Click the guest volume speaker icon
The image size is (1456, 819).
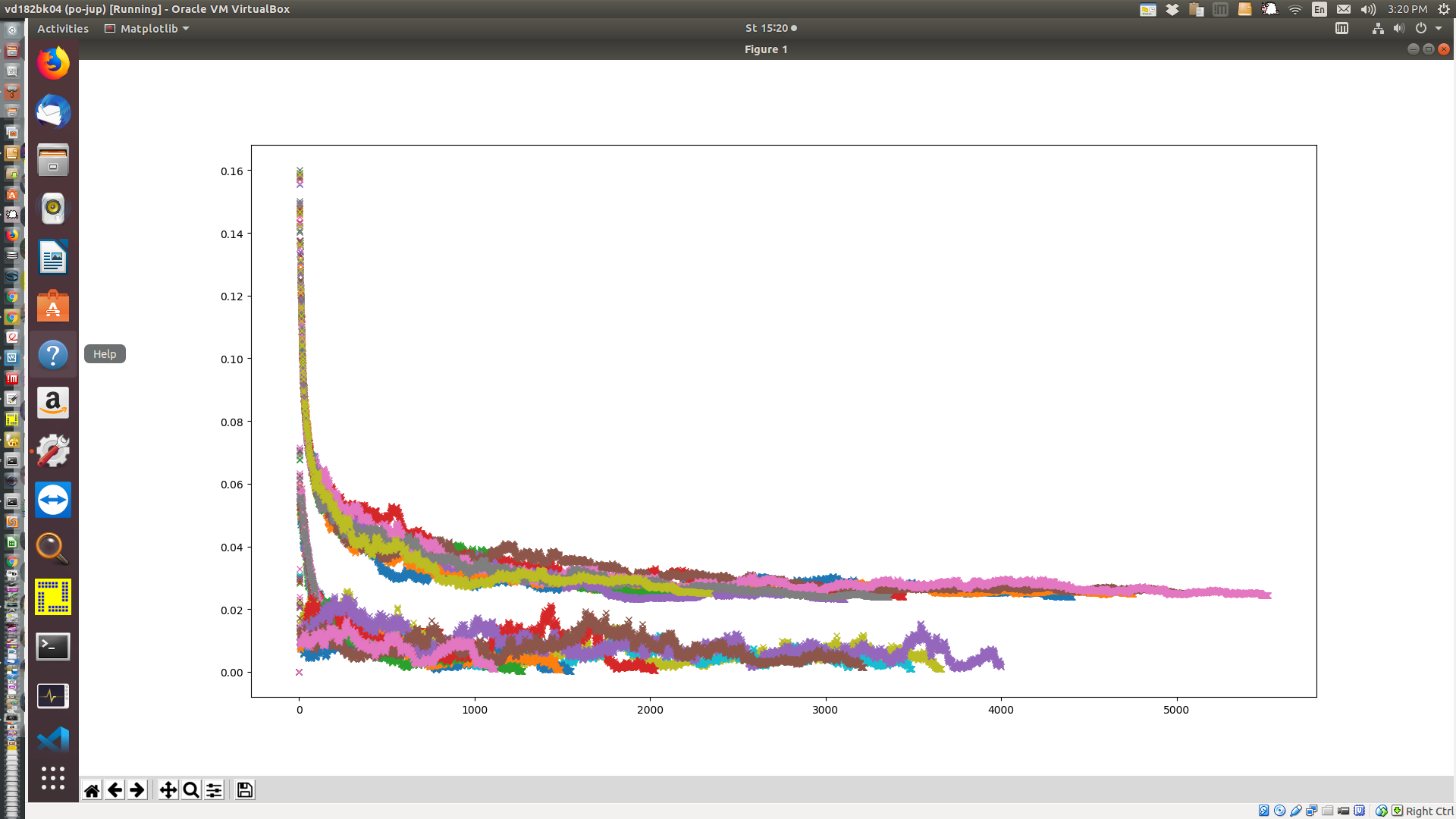coord(1399,28)
